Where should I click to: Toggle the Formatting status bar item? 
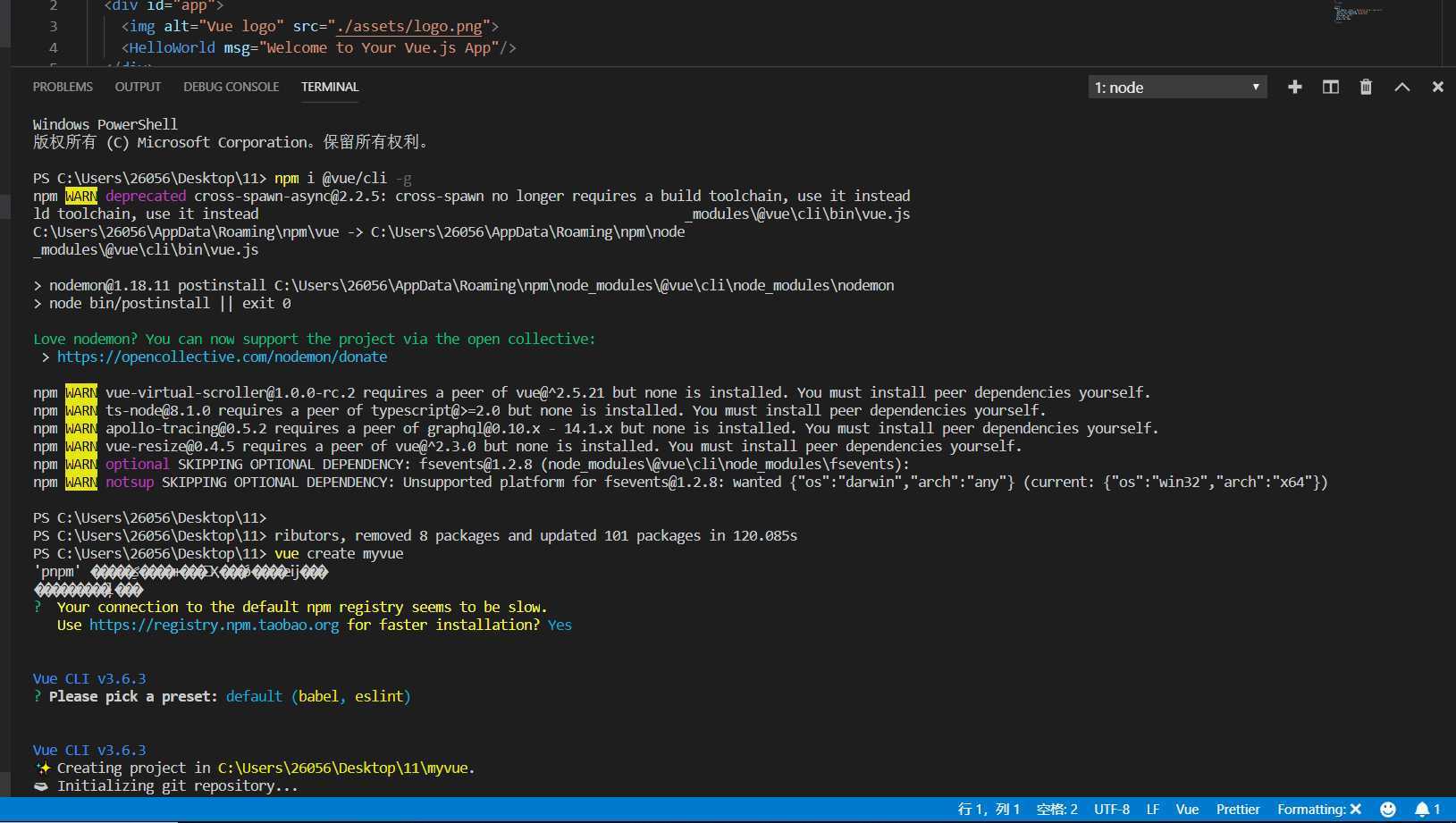point(1319,810)
